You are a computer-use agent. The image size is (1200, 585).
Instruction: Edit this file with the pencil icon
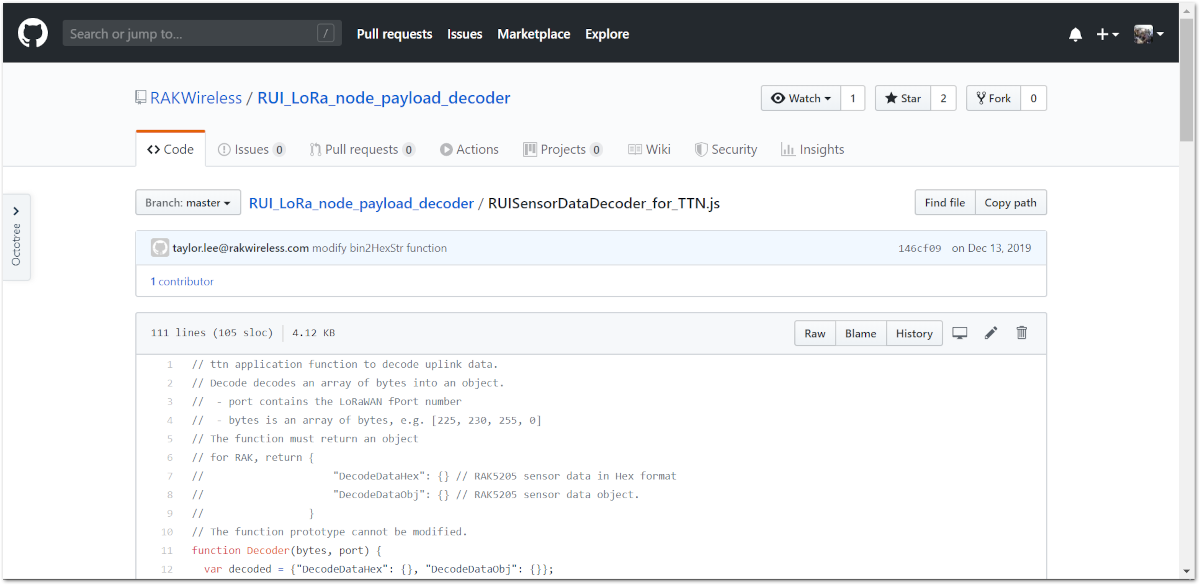pos(991,333)
